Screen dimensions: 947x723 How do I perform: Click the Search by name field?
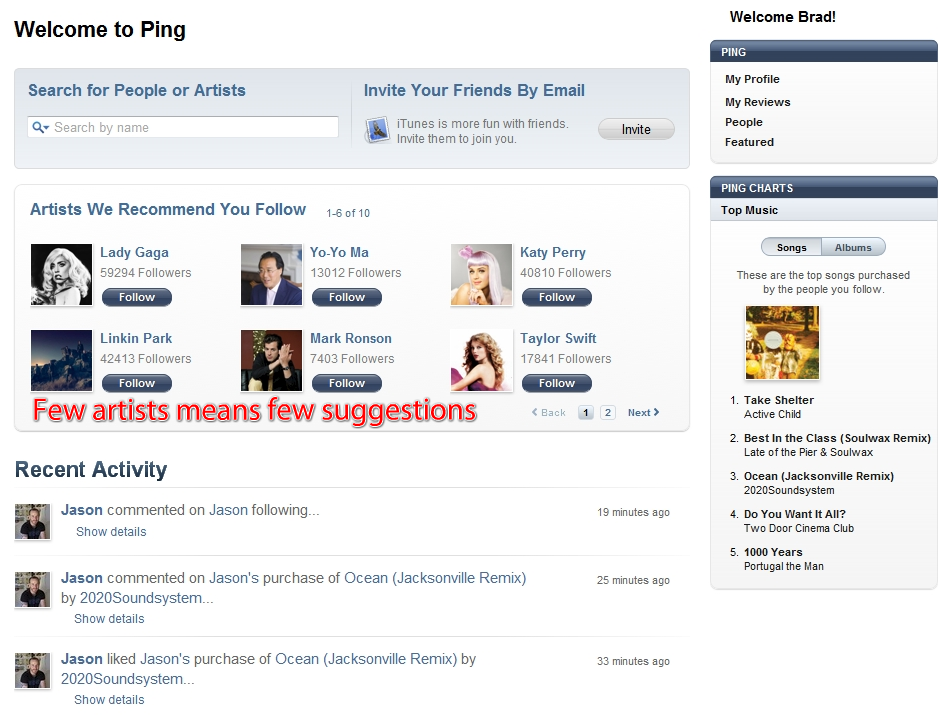(182, 127)
